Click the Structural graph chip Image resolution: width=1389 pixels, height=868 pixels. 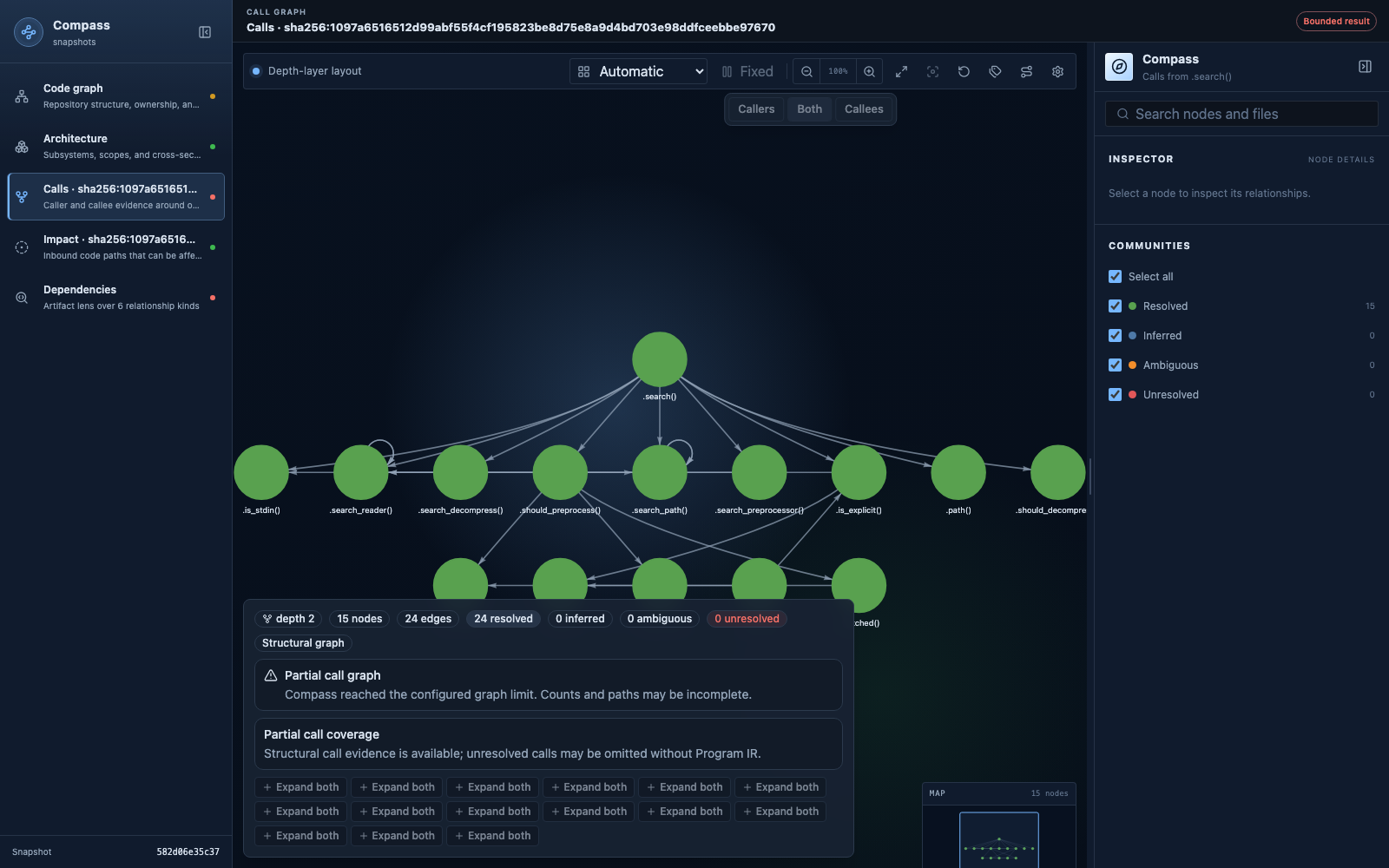pyautogui.click(x=303, y=643)
